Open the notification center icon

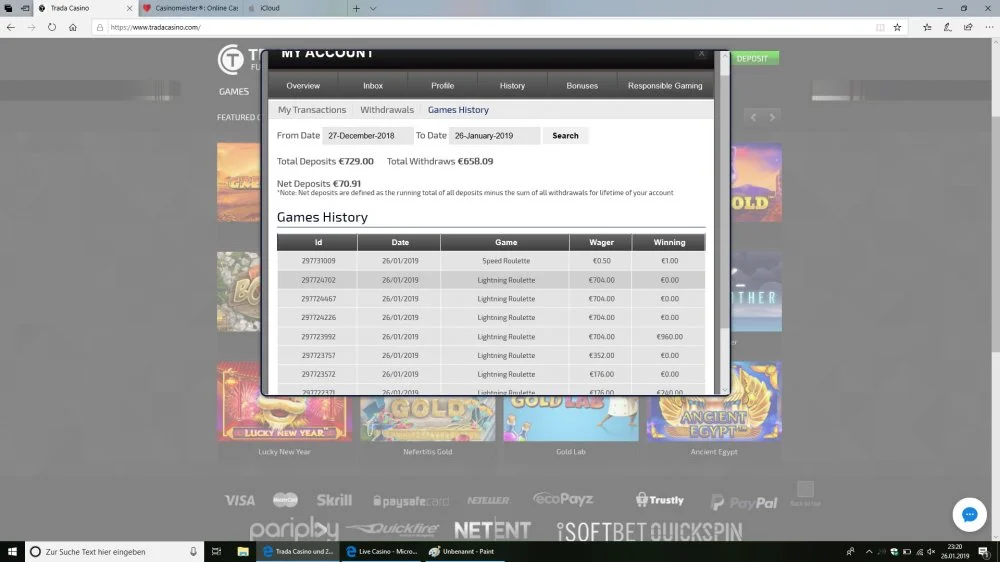[984, 551]
